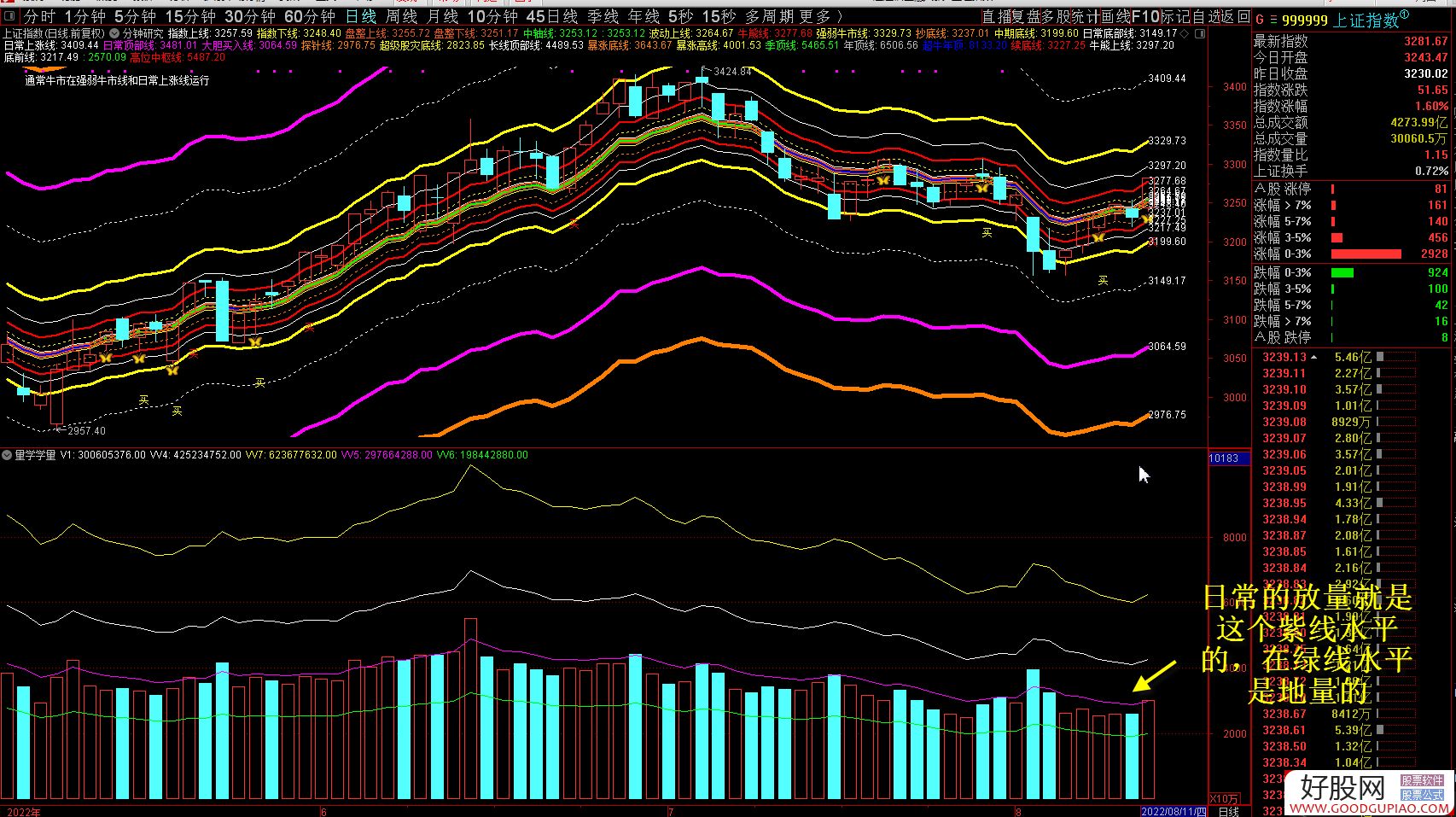Click the diamond icon after 日常底部线
1456x817 pixels.
1185,33
